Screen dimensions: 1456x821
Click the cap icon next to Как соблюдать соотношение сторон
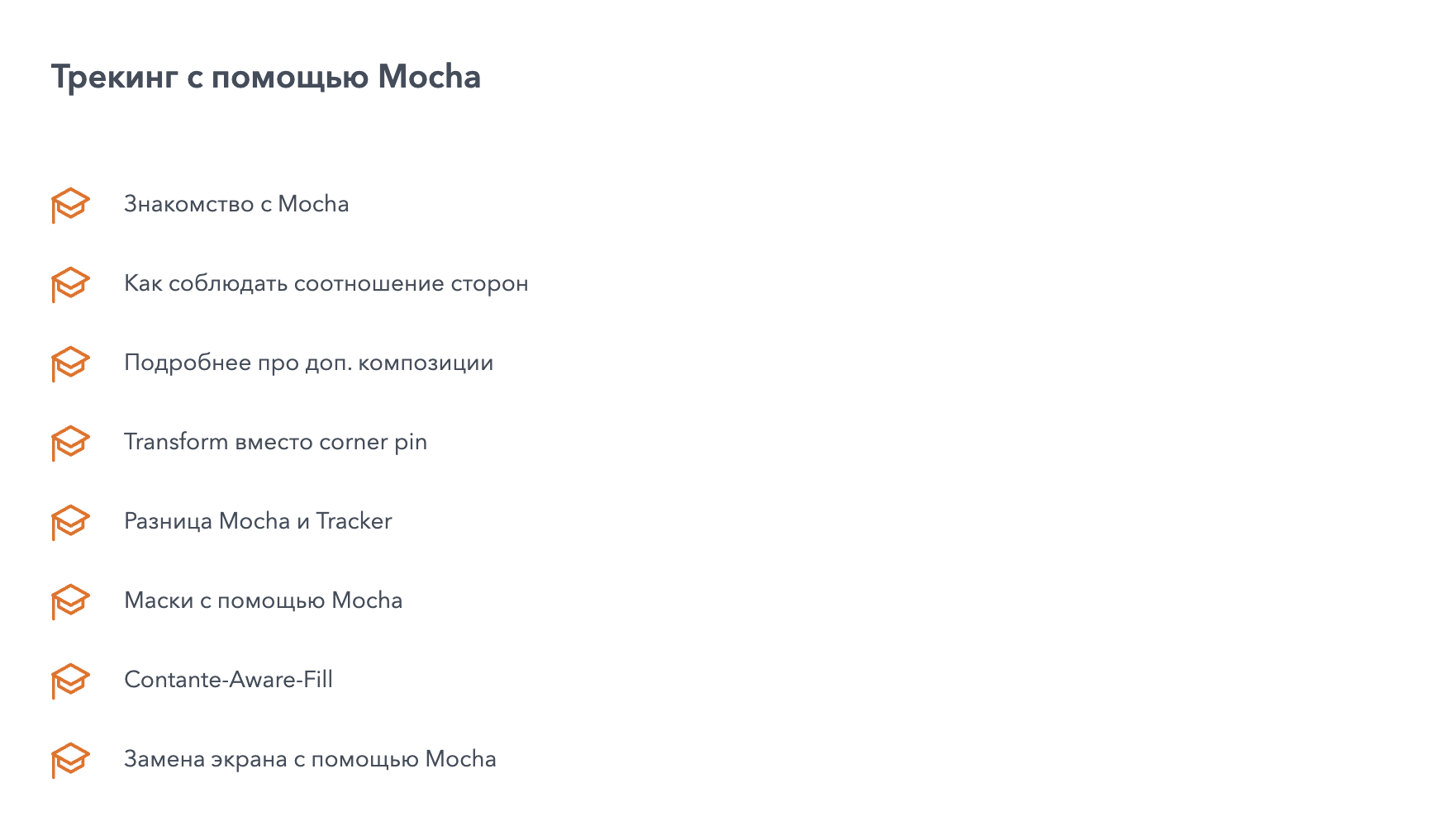[x=70, y=283]
